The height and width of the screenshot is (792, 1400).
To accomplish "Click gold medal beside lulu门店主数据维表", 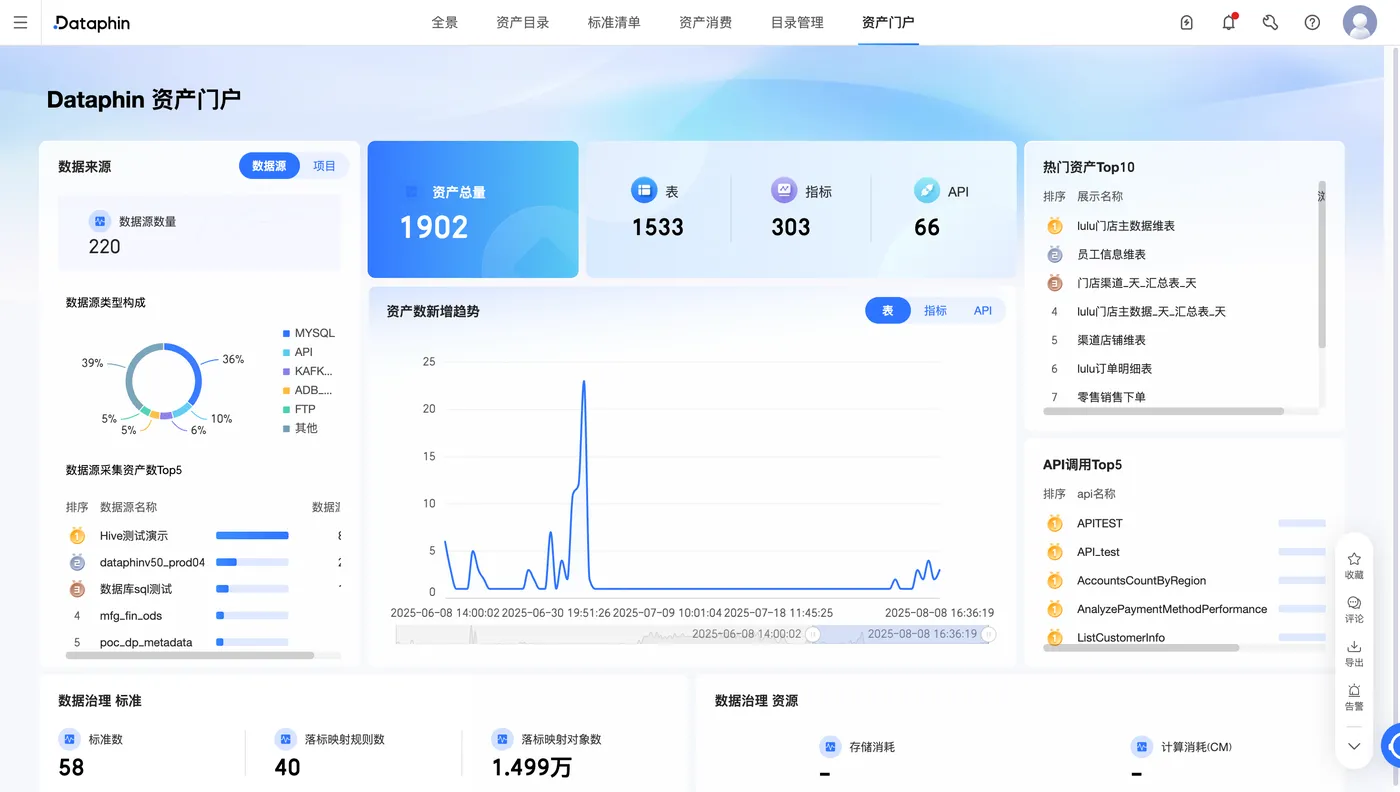I will click(1054, 226).
